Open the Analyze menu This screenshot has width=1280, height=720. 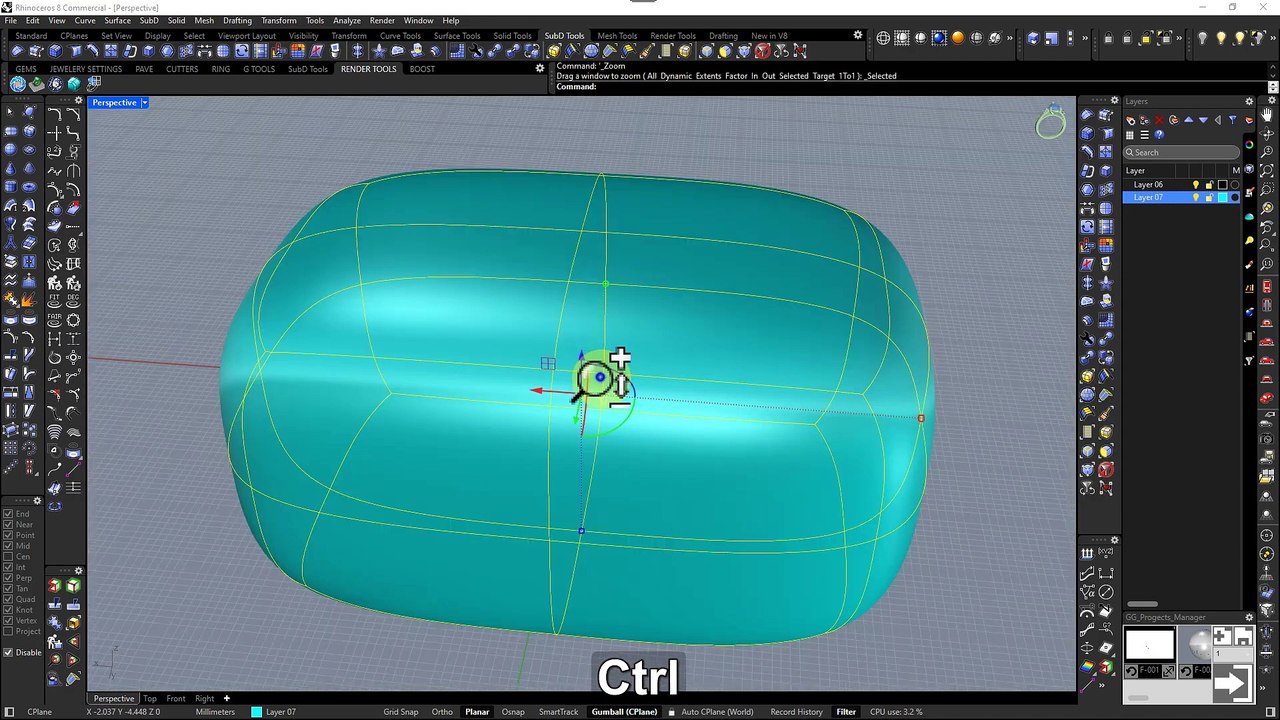click(347, 20)
